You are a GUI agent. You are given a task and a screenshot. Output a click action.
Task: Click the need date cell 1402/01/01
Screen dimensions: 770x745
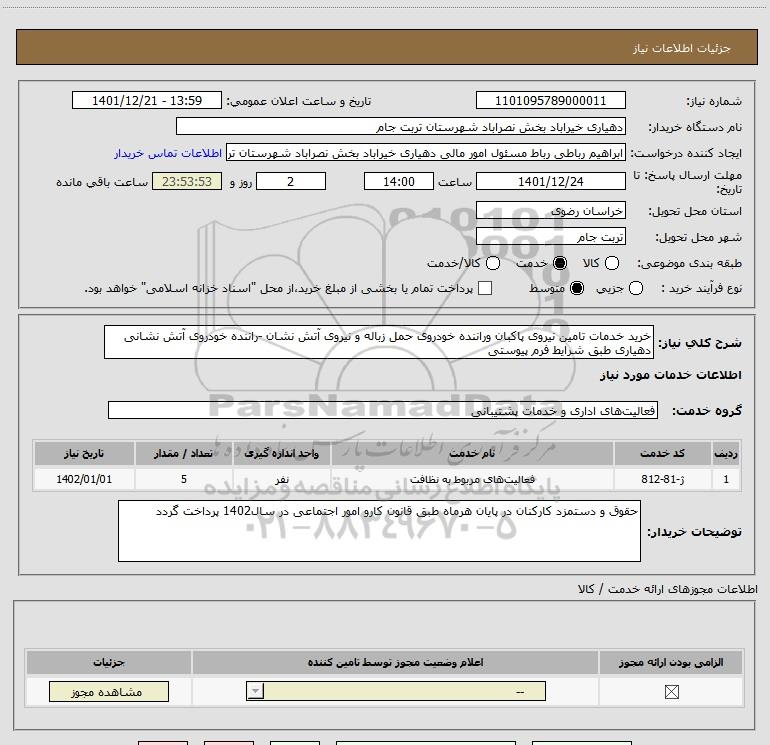pos(84,479)
